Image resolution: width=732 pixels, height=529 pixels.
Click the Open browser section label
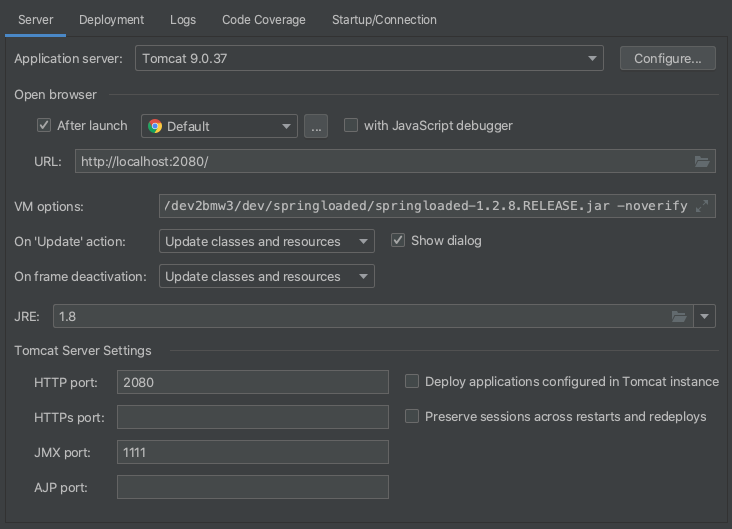tap(56, 95)
